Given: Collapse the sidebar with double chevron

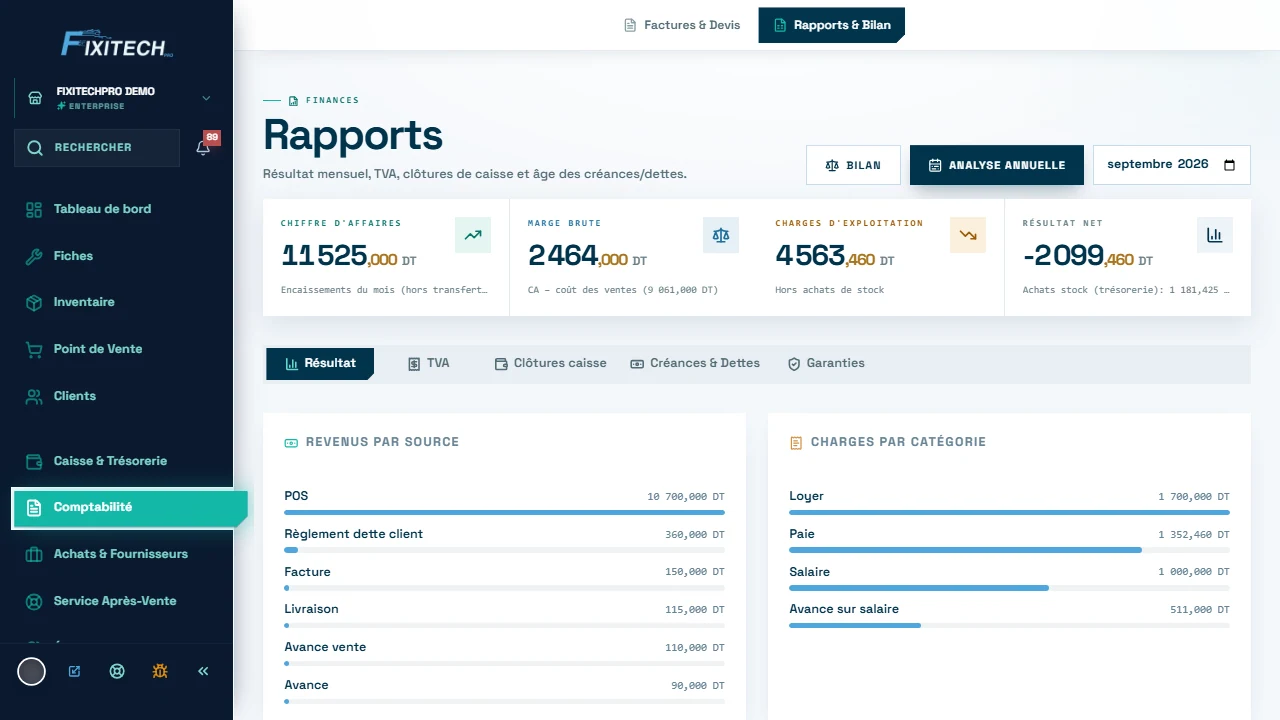Looking at the screenshot, I should click(x=203, y=671).
